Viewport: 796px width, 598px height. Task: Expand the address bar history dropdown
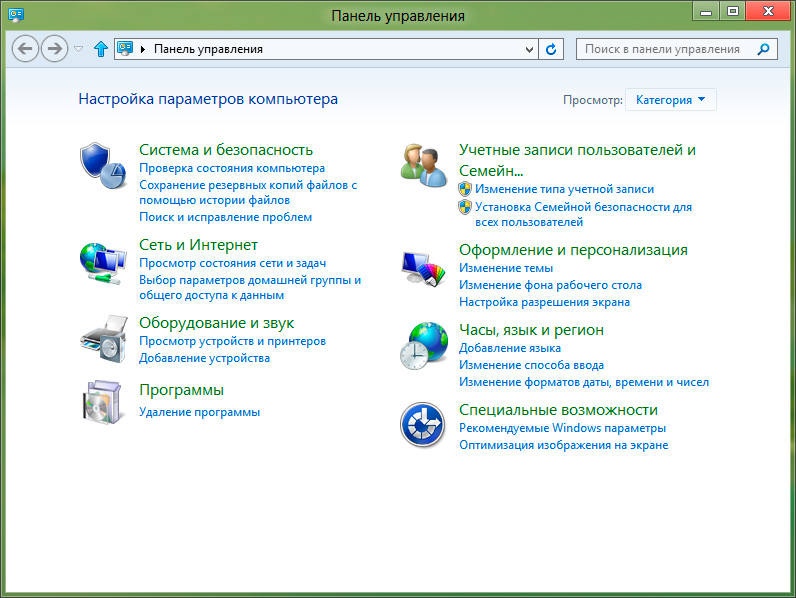pyautogui.click(x=530, y=49)
